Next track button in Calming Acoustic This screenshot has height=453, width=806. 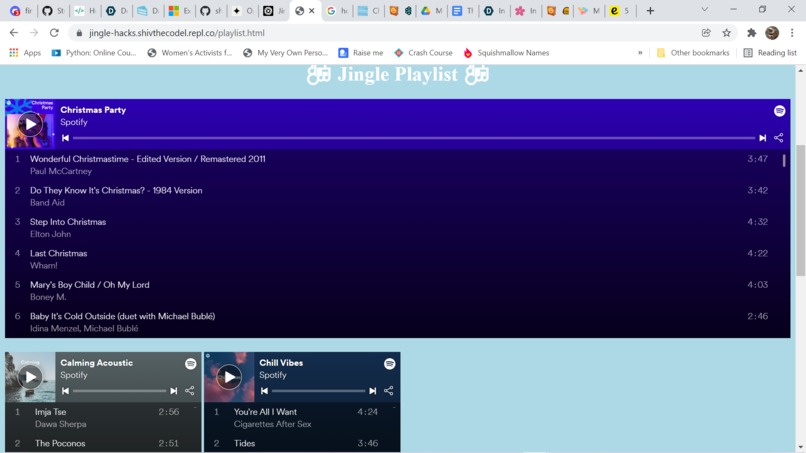[174, 391]
